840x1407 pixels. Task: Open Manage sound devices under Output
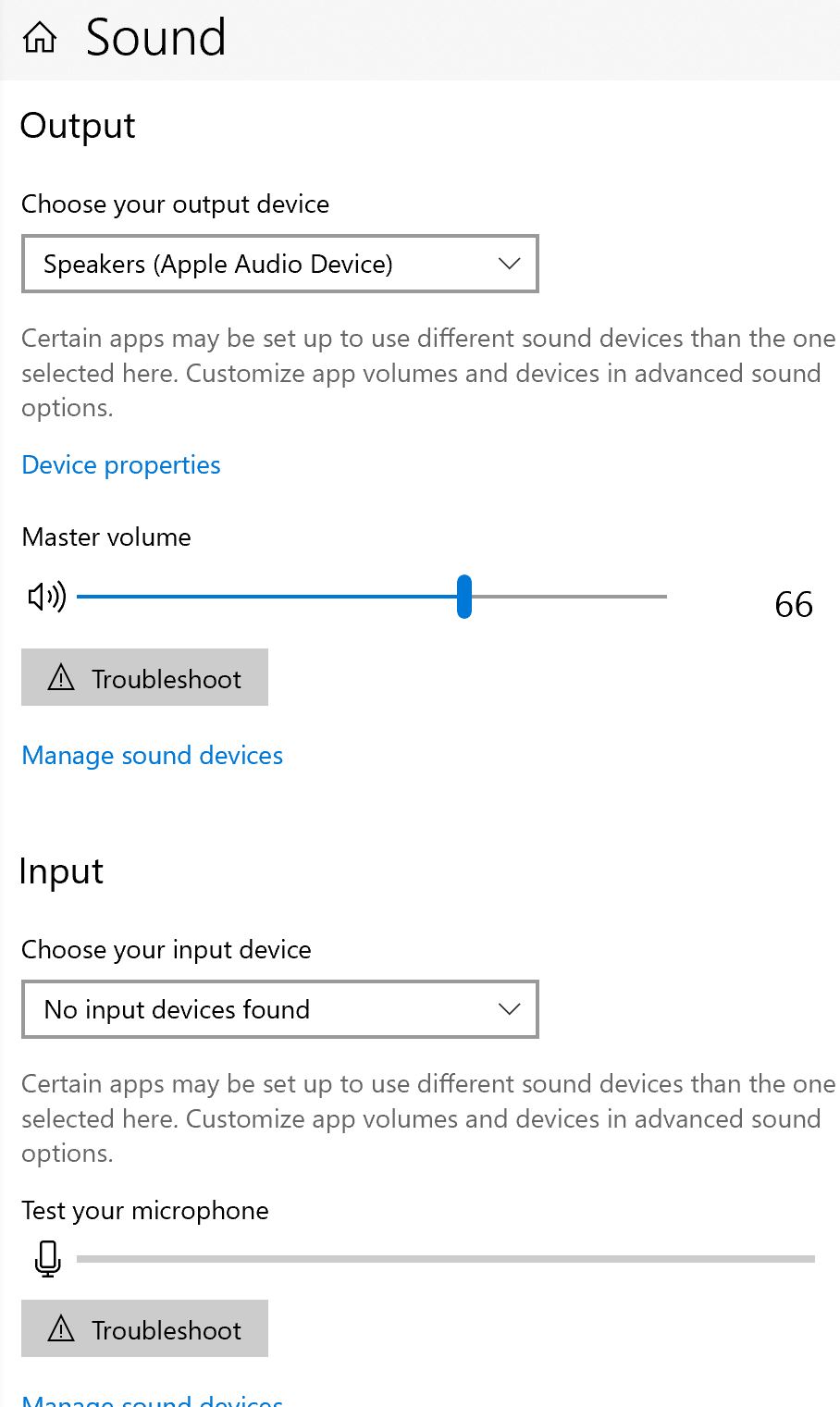click(152, 756)
